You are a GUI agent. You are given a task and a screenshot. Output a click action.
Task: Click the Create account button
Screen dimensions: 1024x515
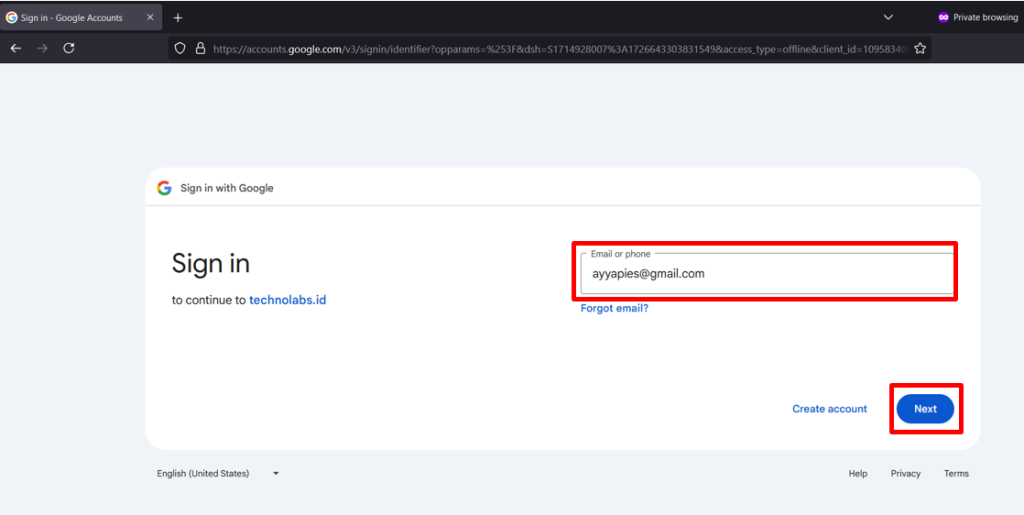coord(829,409)
